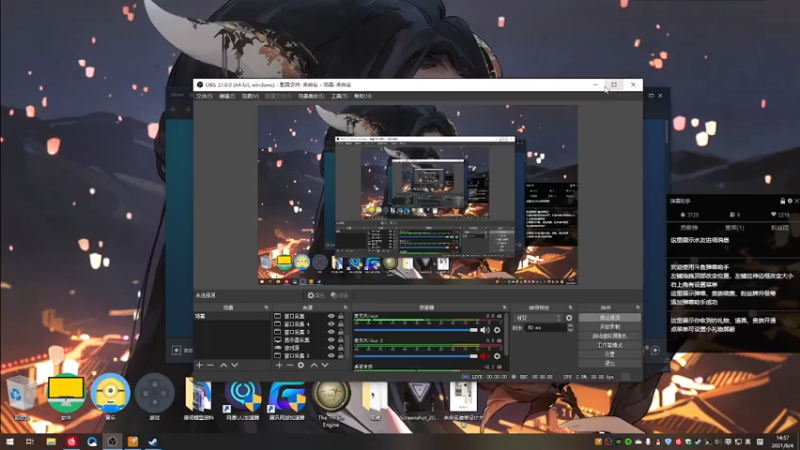Adjust transition duration stepper arrows

(x=570, y=328)
